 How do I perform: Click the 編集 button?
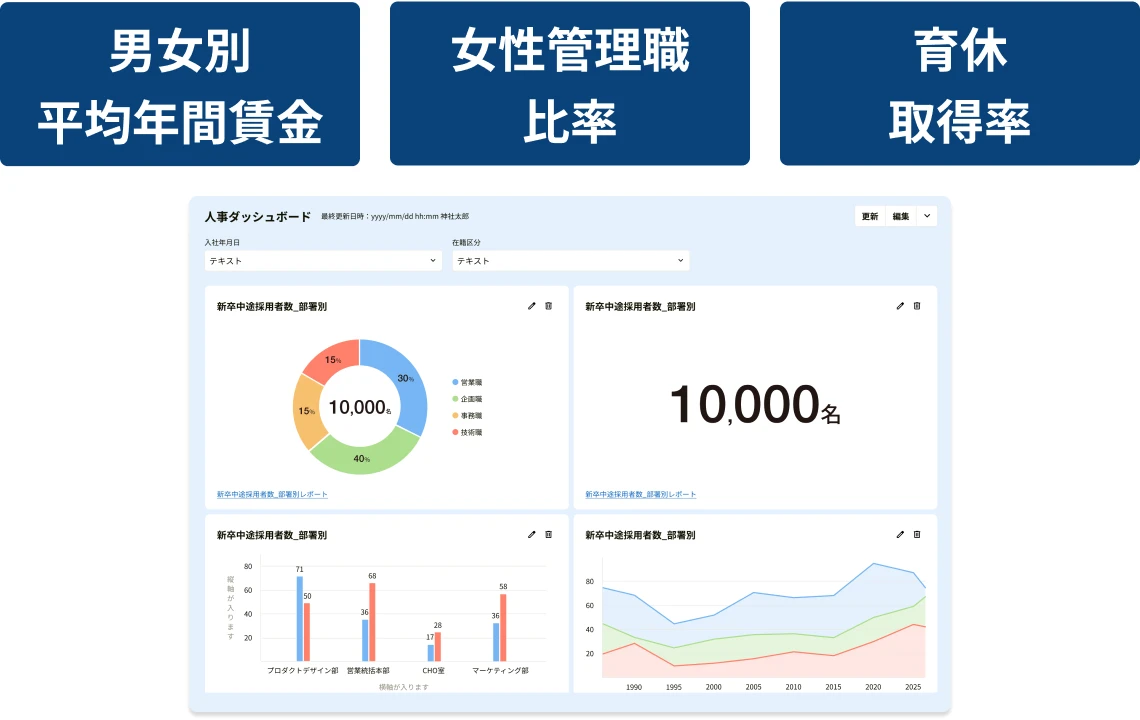click(x=901, y=217)
